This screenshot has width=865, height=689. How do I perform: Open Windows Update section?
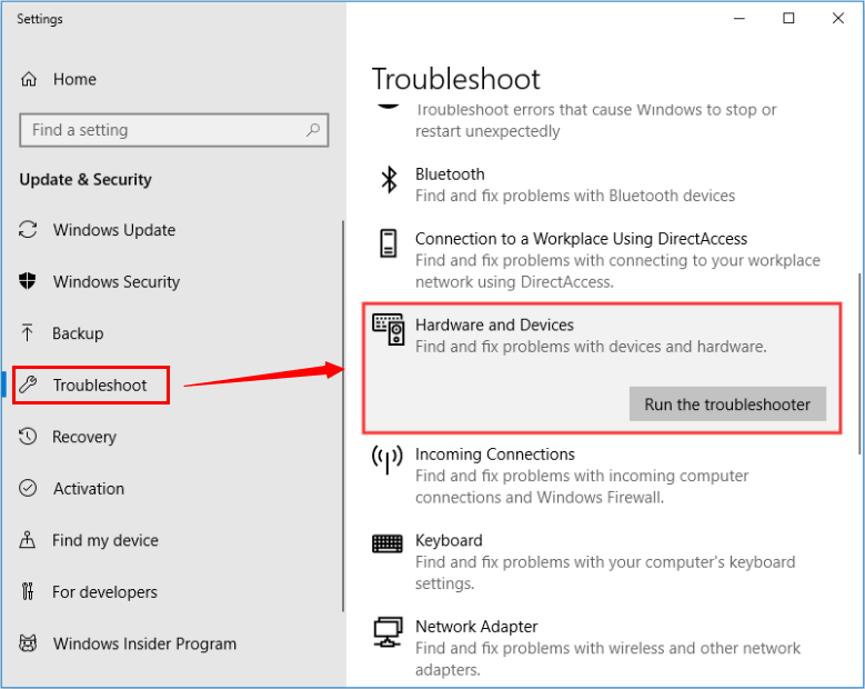click(x=114, y=230)
